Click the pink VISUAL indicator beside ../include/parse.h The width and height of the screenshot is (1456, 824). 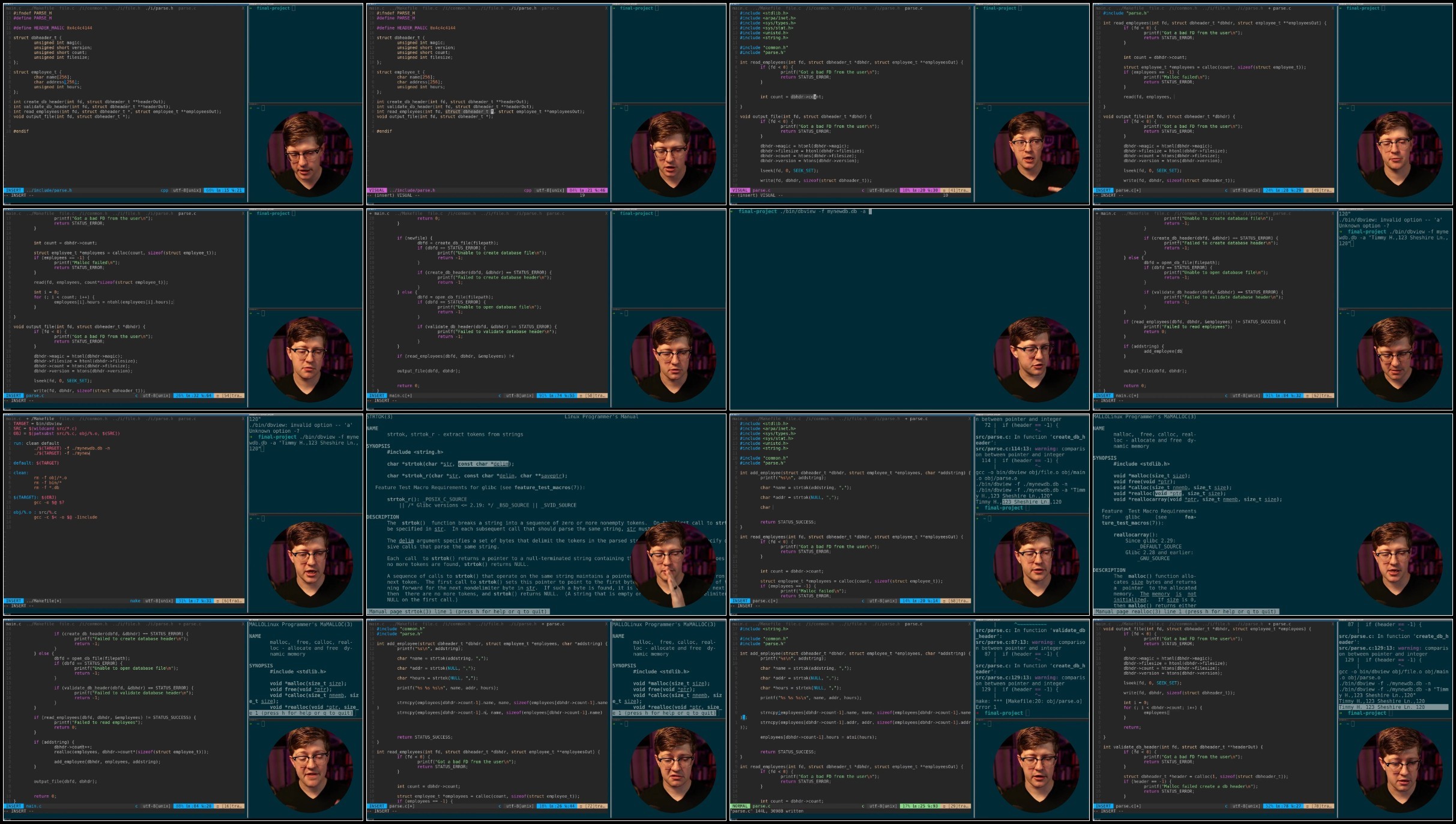coord(377,190)
